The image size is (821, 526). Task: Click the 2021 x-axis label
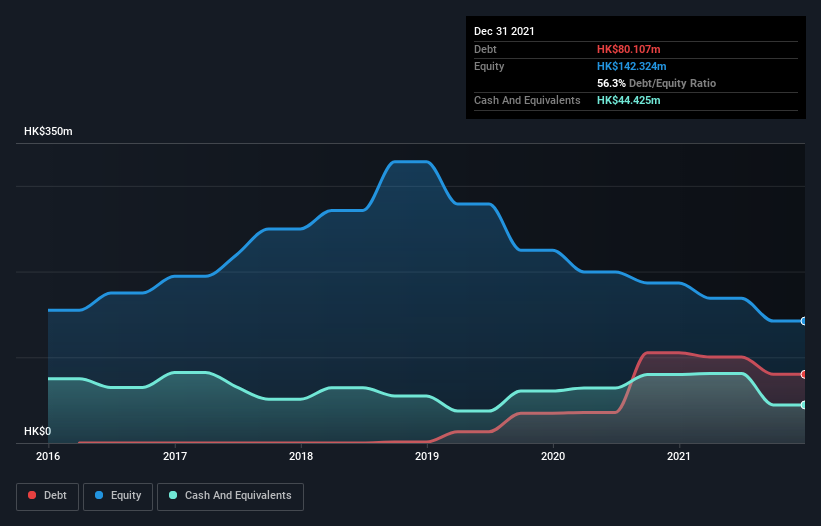pos(679,456)
